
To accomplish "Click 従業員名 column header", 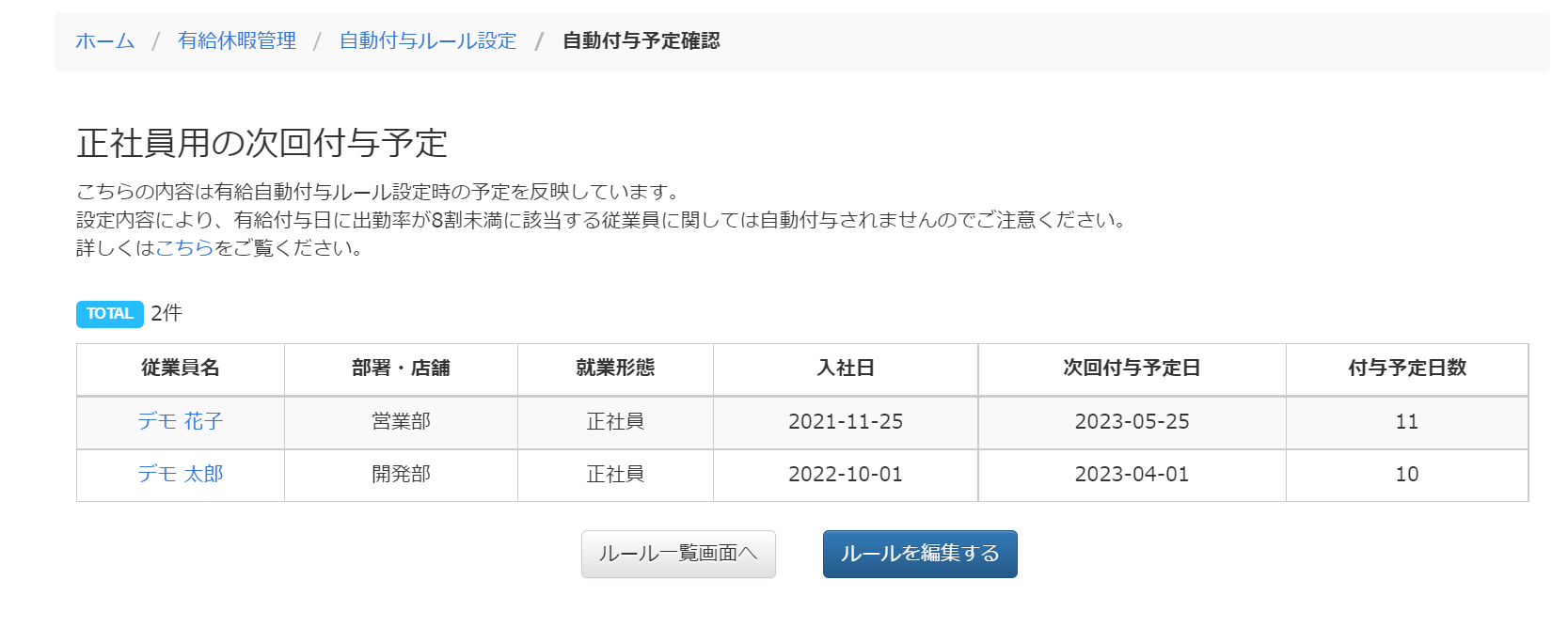I will pyautogui.click(x=181, y=368).
